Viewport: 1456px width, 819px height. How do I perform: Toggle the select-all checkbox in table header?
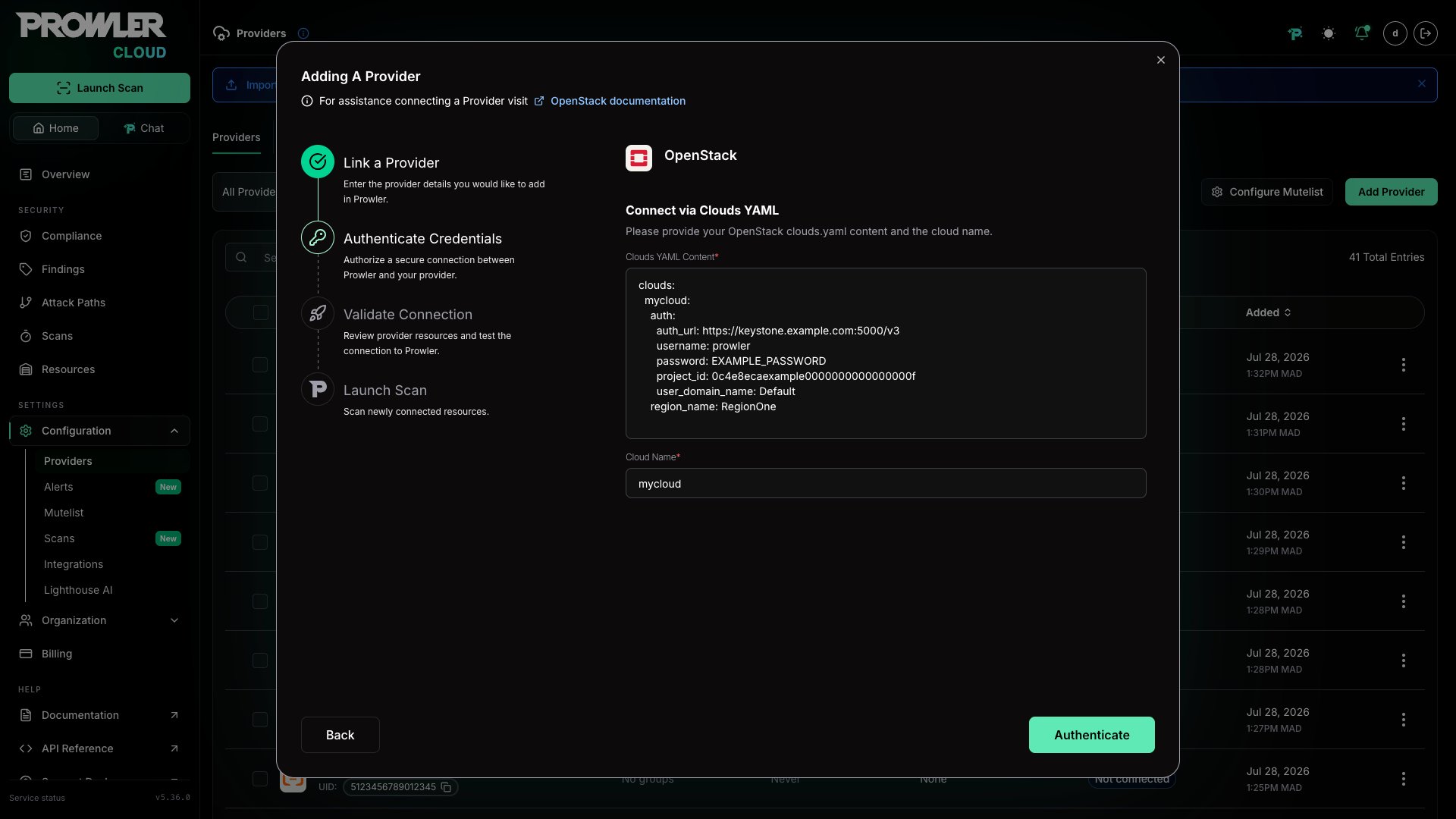point(260,312)
